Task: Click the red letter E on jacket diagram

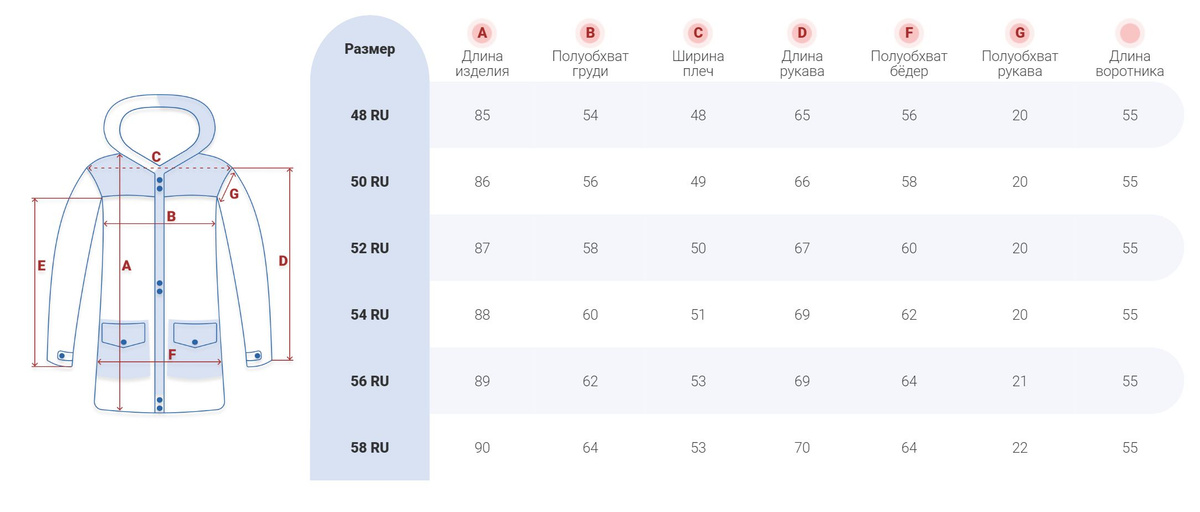Action: [42, 266]
